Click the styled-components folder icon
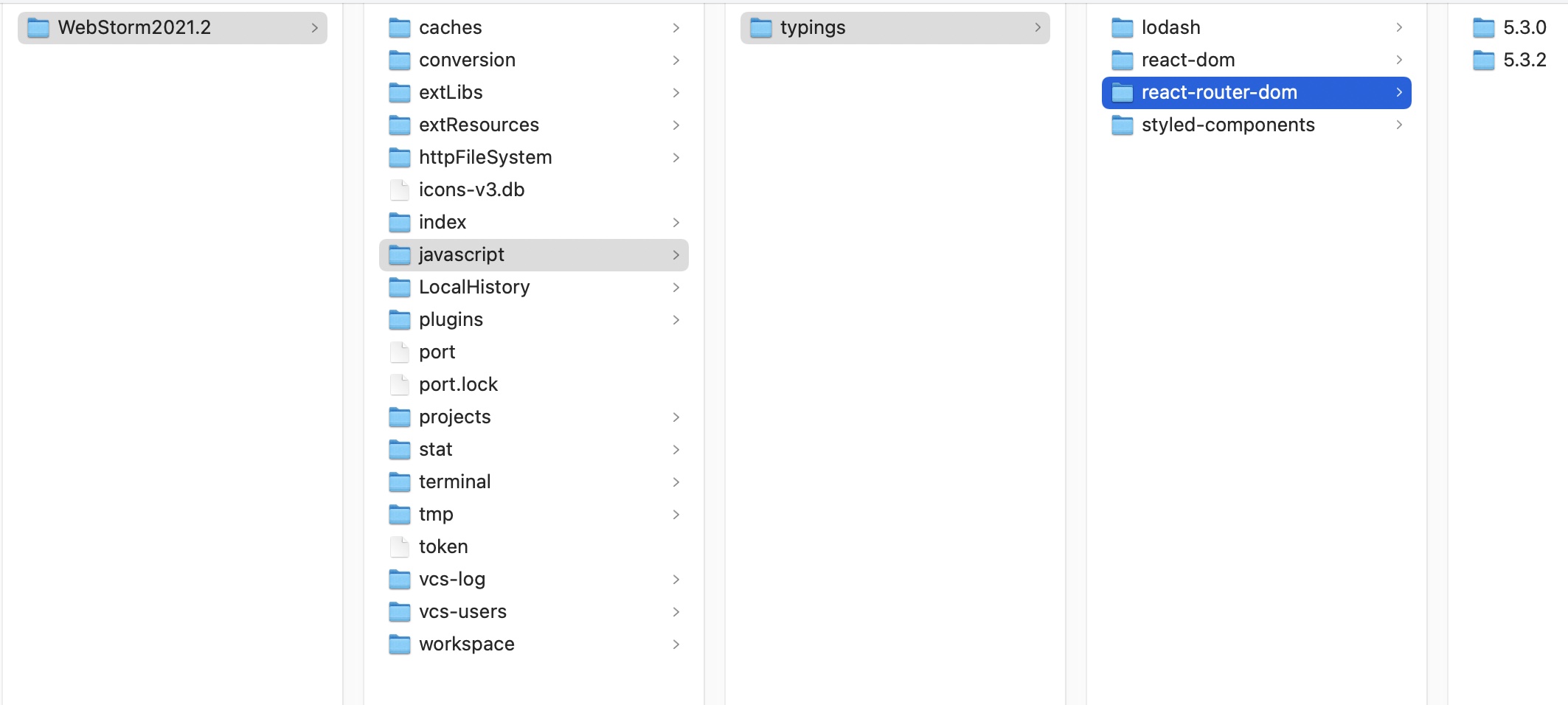Screen dimensions: 1568x705 click(1123, 125)
